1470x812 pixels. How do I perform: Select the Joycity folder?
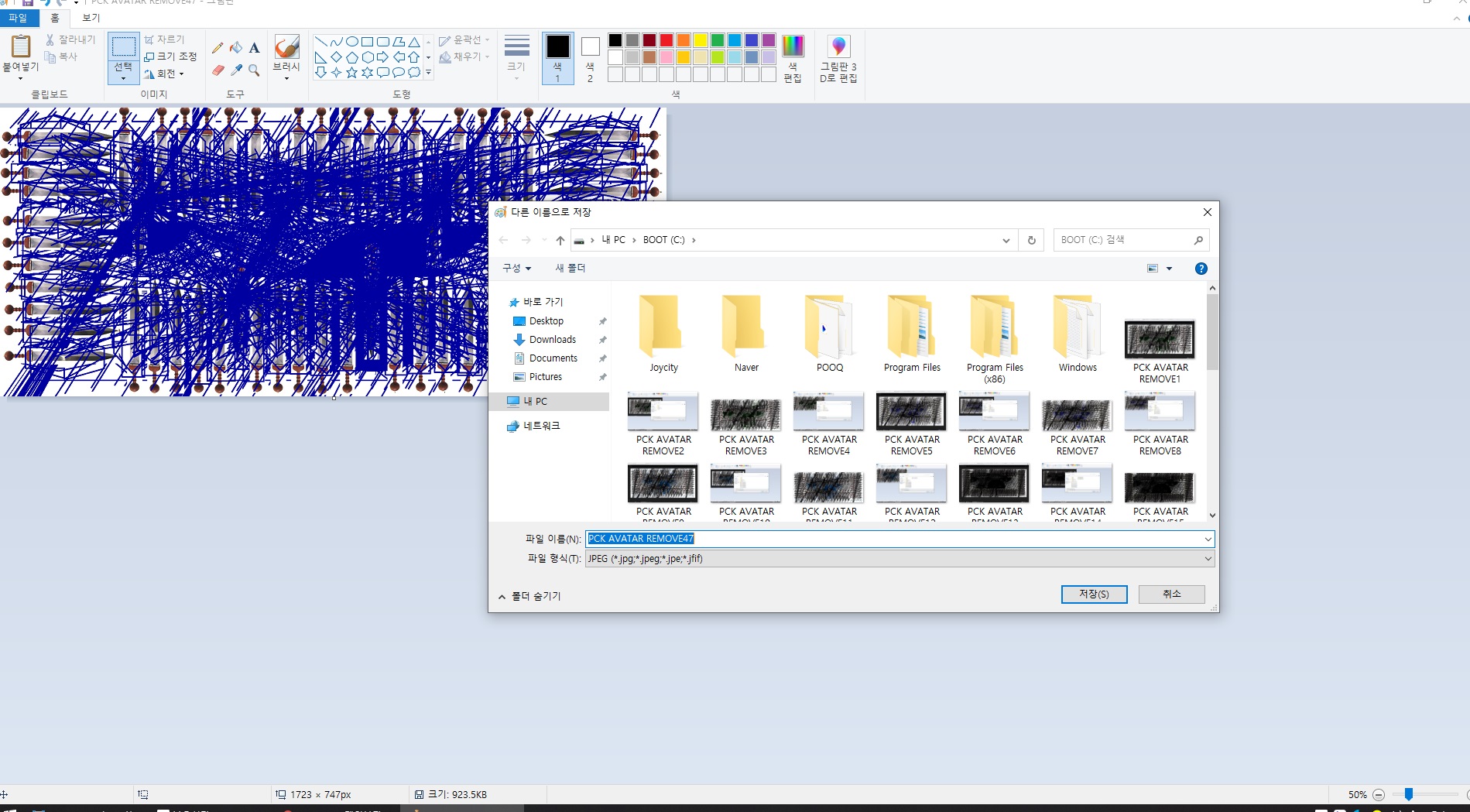point(663,334)
